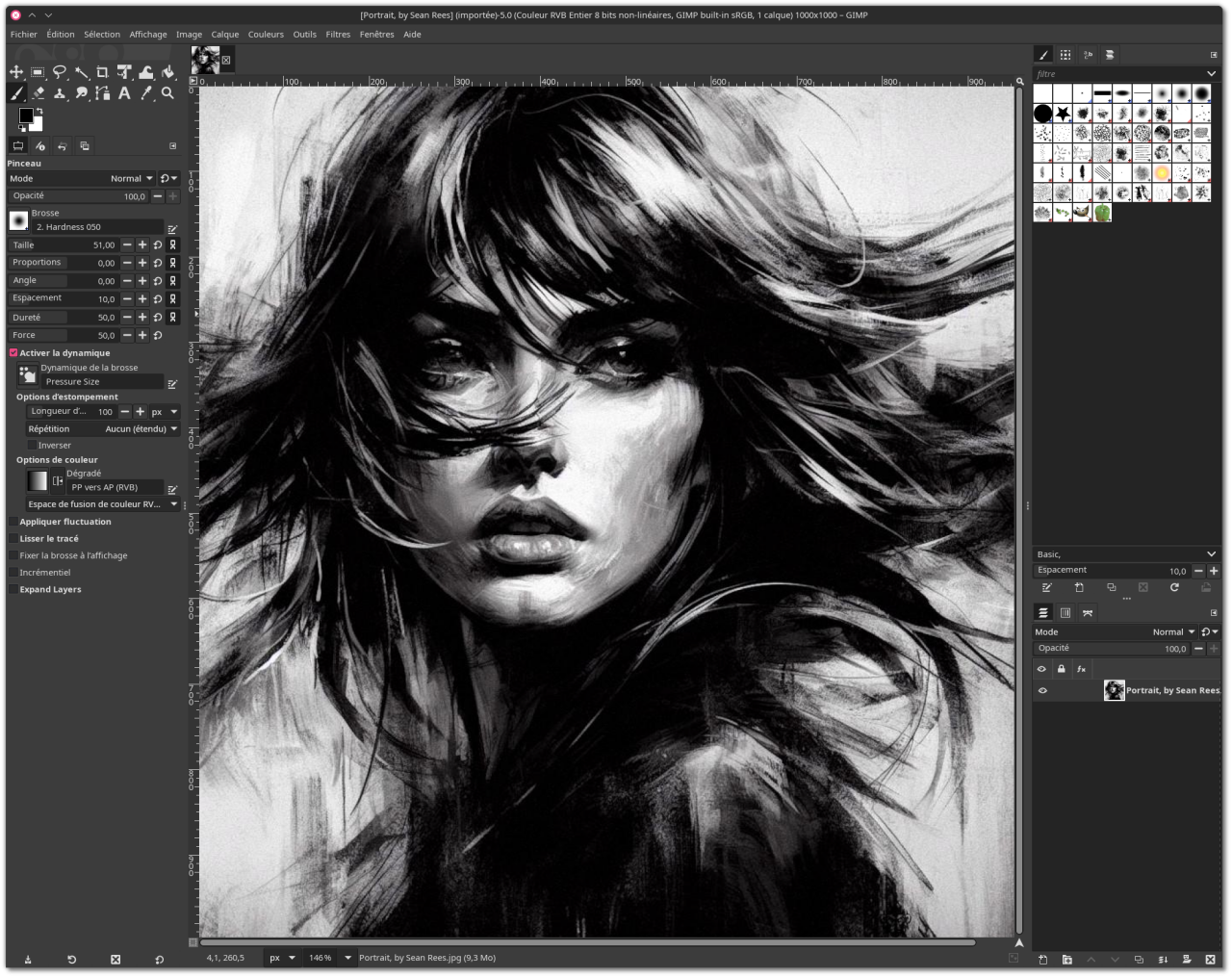Create a new layer in Layers panel
Viewport: 1232px width, 977px height.
1042,960
